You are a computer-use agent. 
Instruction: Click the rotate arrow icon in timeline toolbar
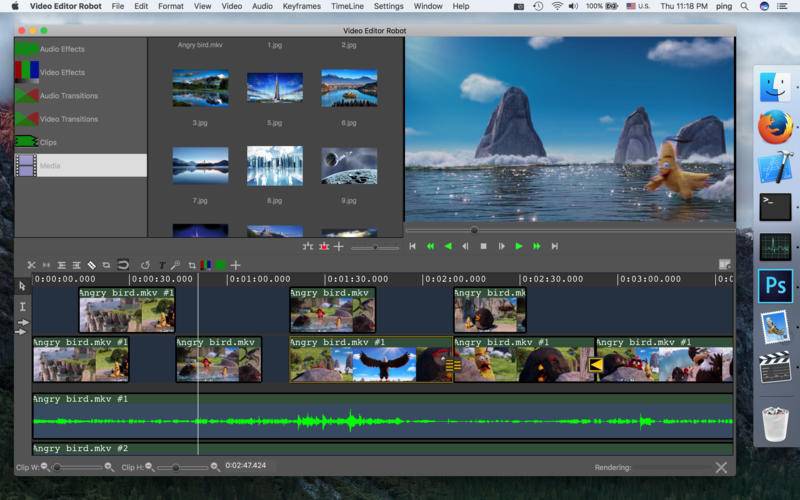tap(145, 265)
